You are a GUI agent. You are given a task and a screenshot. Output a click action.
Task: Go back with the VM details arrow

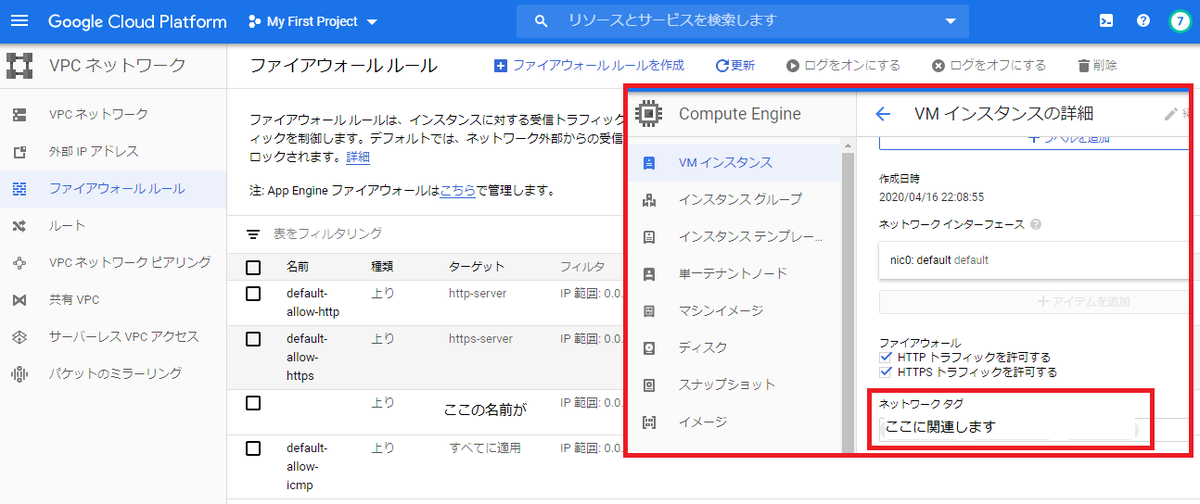coord(883,114)
